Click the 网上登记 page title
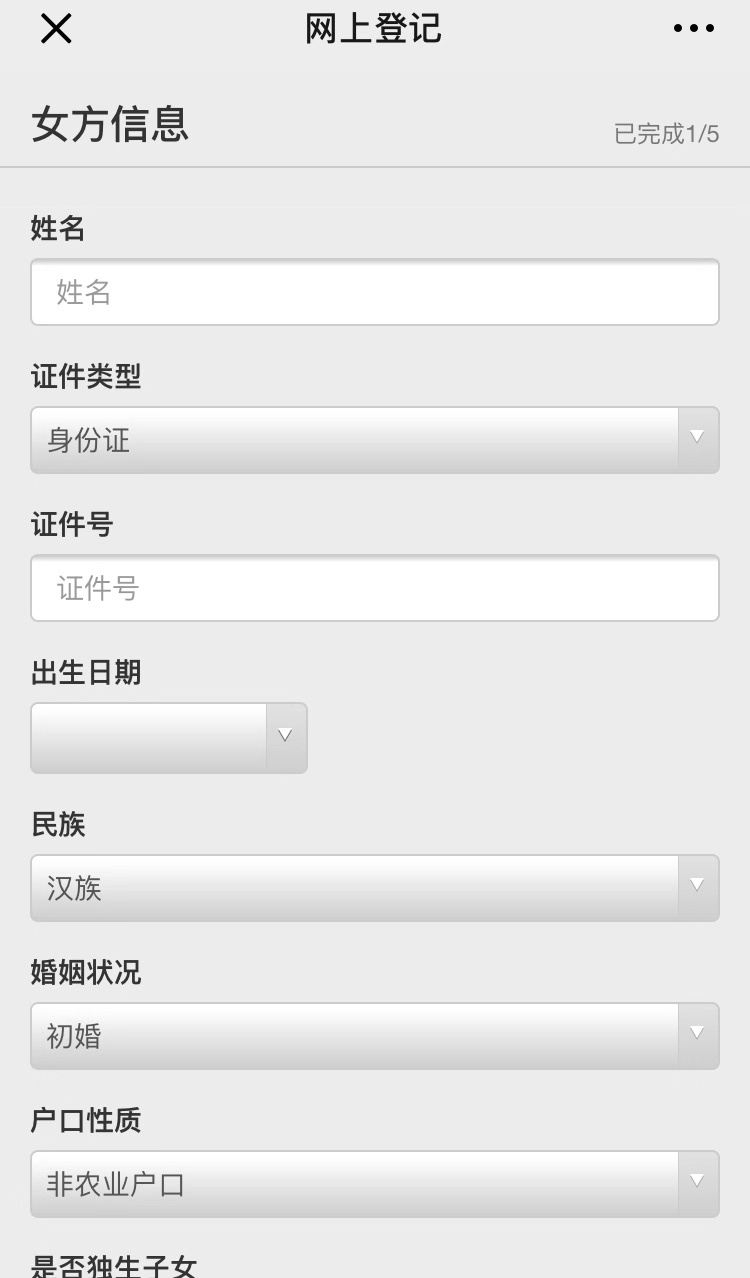The width and height of the screenshot is (750, 1278). coord(371,28)
